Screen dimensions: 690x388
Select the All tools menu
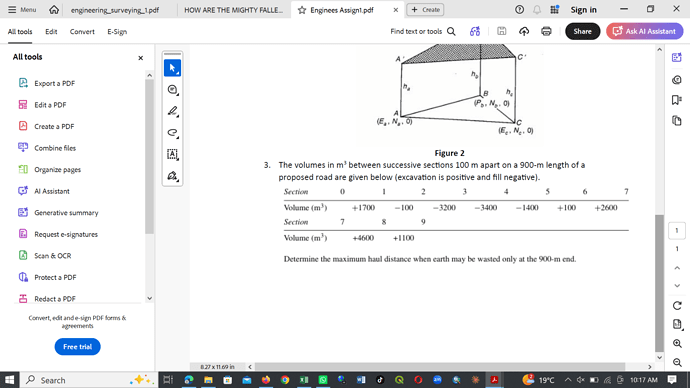[20, 32]
